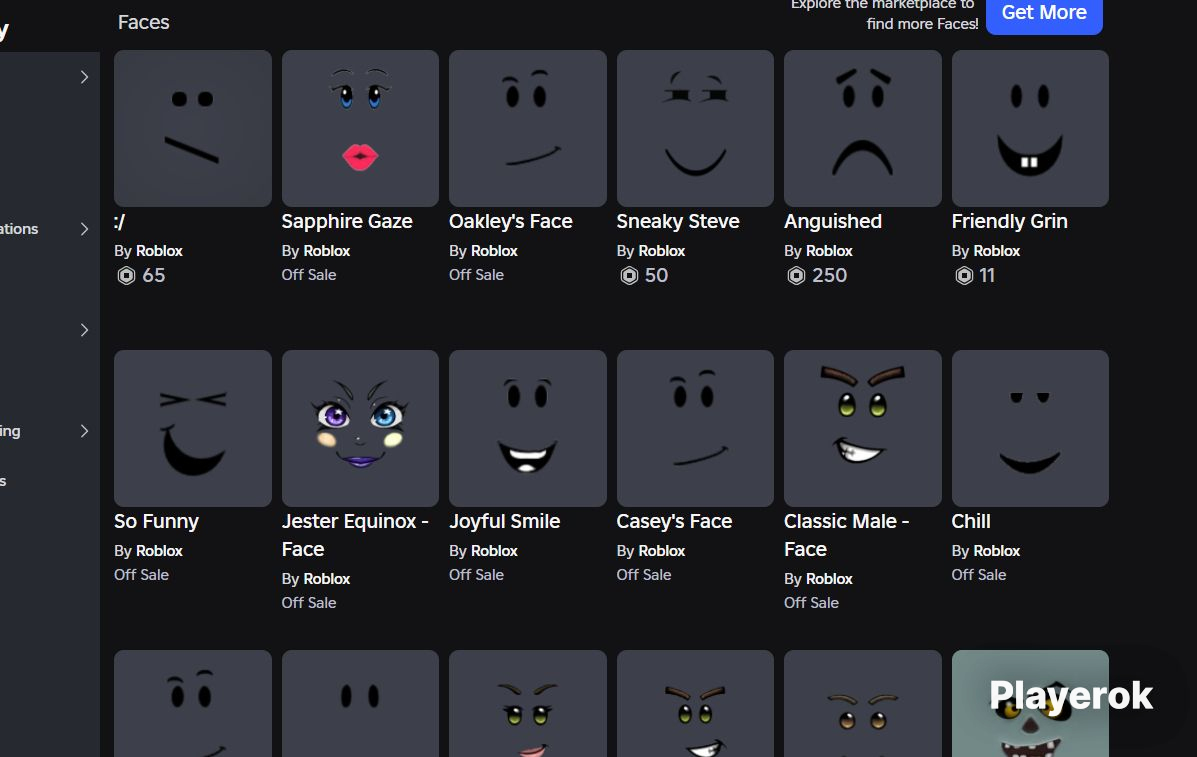Click Roblox creator link under So Funny

[x=160, y=551]
